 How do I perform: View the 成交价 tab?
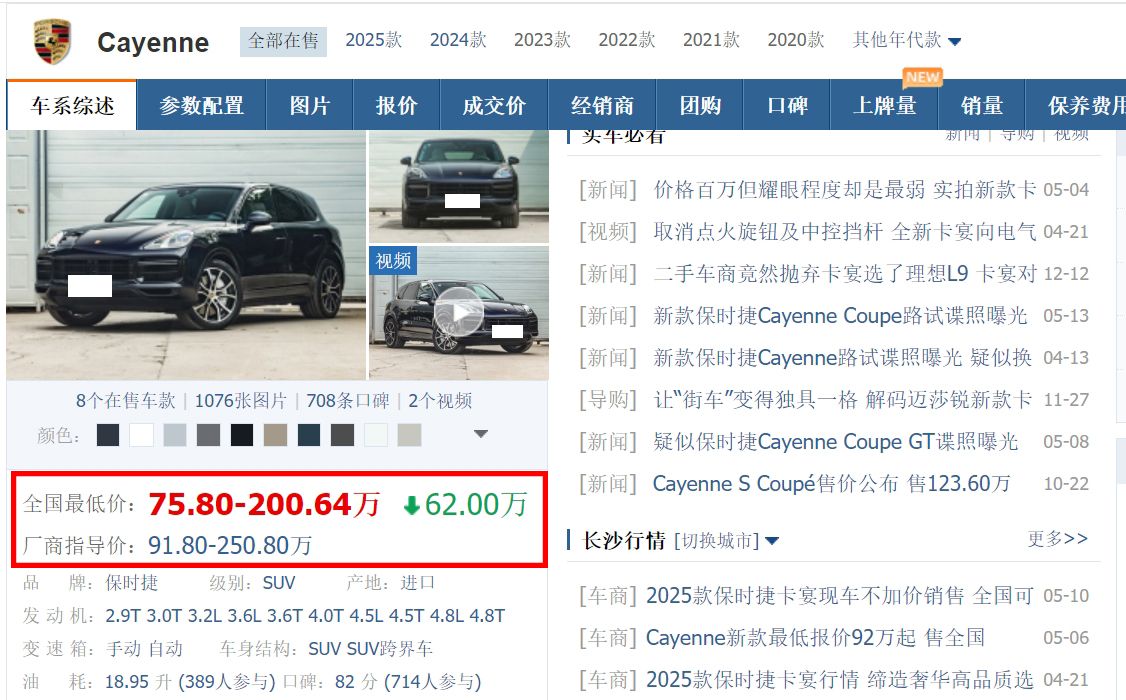(494, 106)
